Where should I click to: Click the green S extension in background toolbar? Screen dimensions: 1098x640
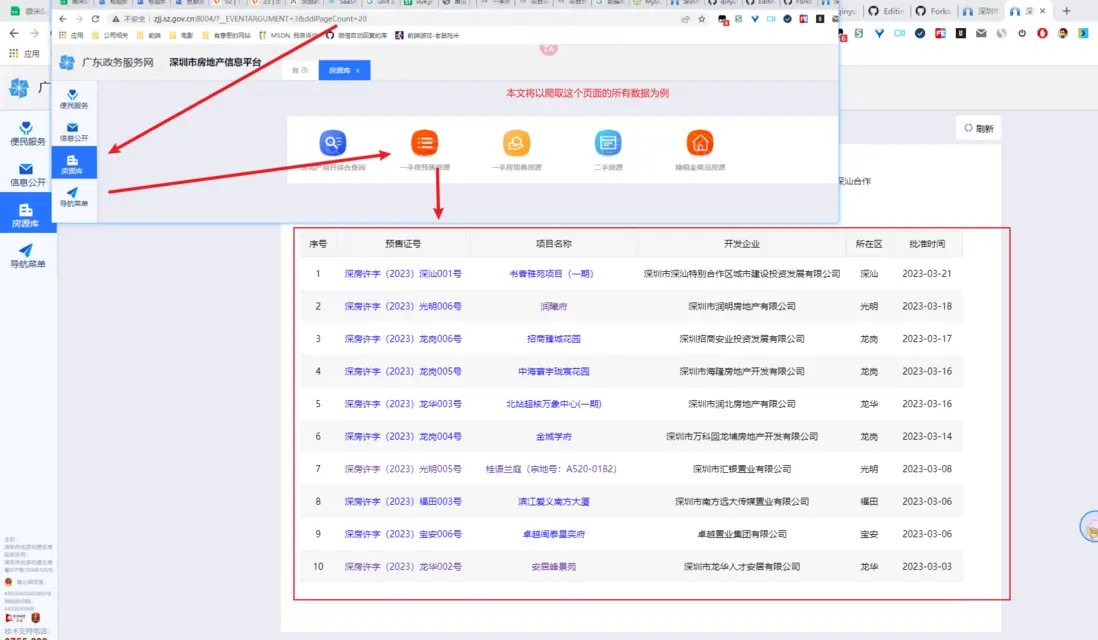pos(859,33)
